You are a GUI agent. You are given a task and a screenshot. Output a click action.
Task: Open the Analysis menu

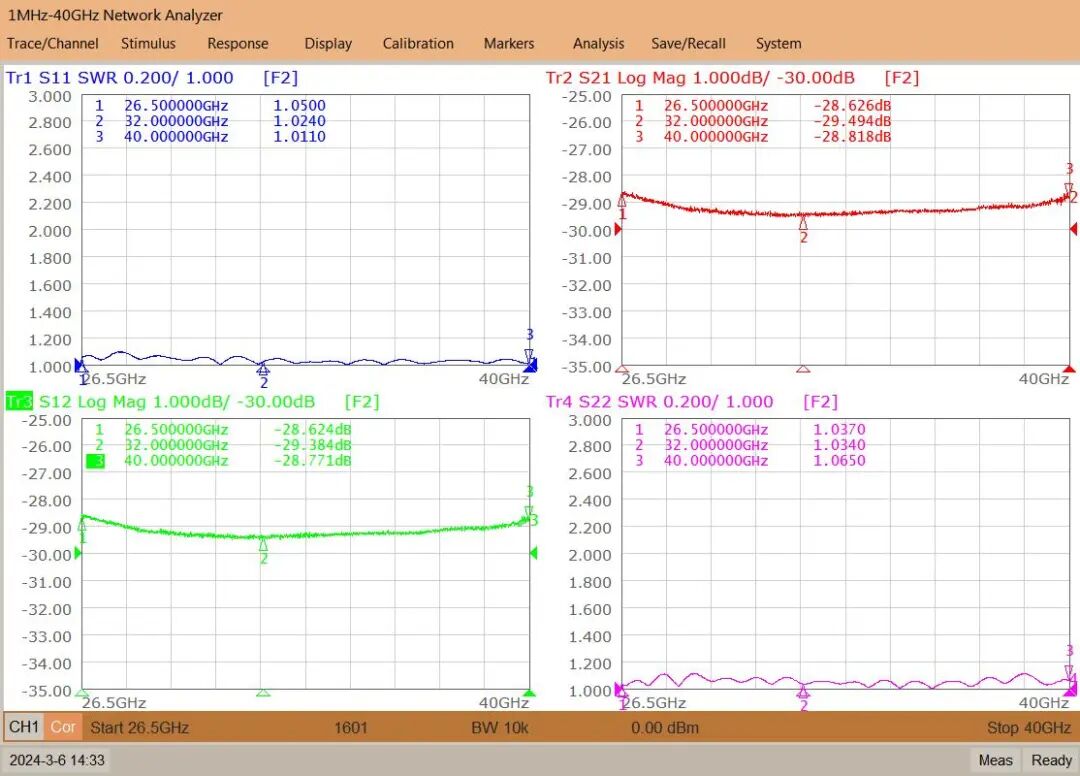coord(598,43)
